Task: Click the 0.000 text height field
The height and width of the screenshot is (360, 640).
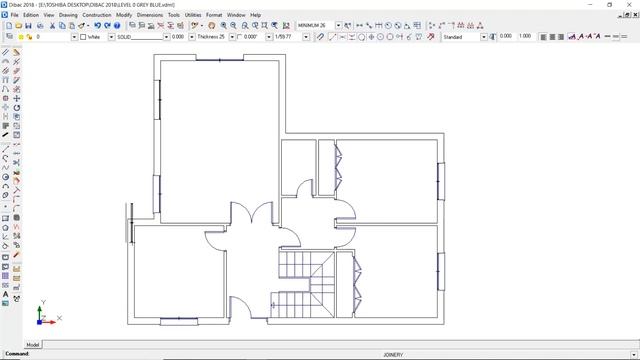Action: point(506,36)
